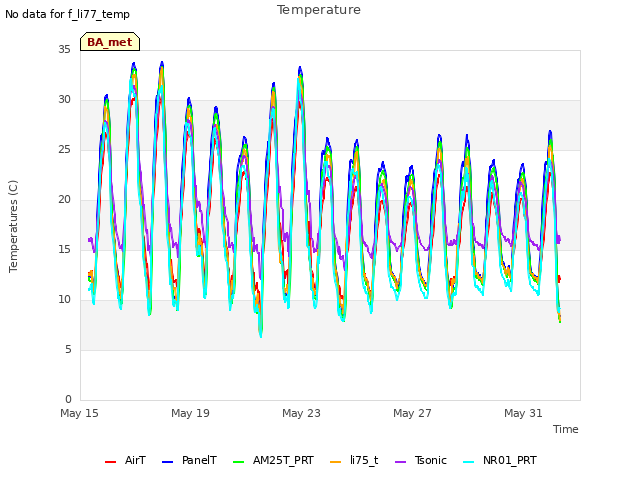Click the orange li75_t color marker
The image size is (640, 480).
point(336,462)
